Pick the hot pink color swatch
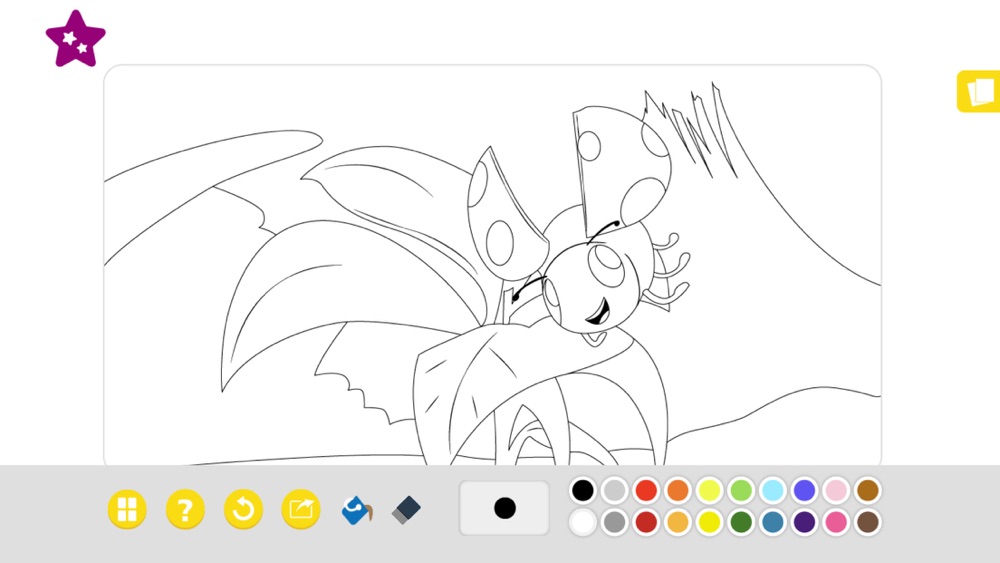The height and width of the screenshot is (563, 1000). coord(836,522)
